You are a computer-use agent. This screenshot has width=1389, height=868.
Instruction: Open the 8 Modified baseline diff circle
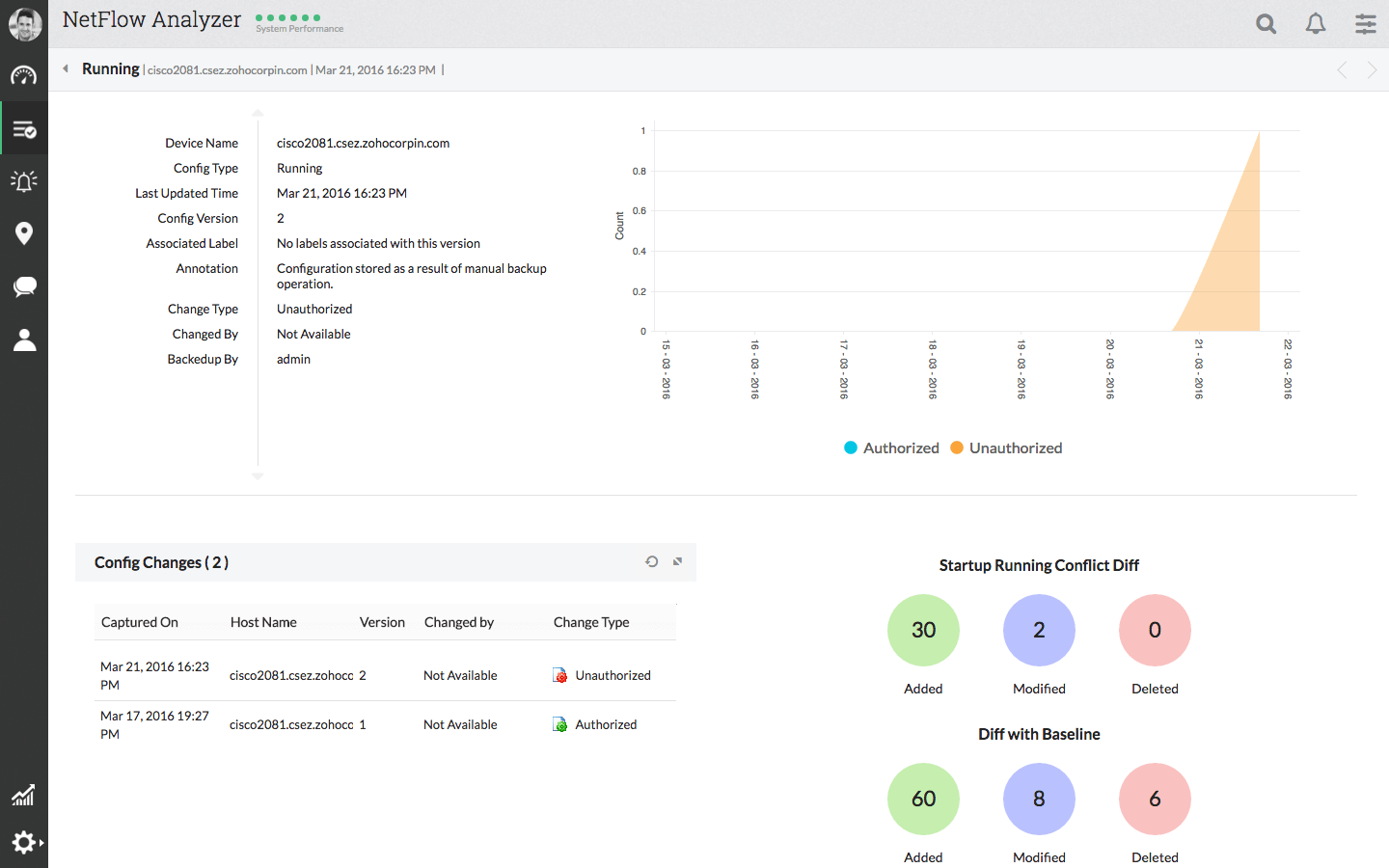pyautogui.click(x=1039, y=799)
